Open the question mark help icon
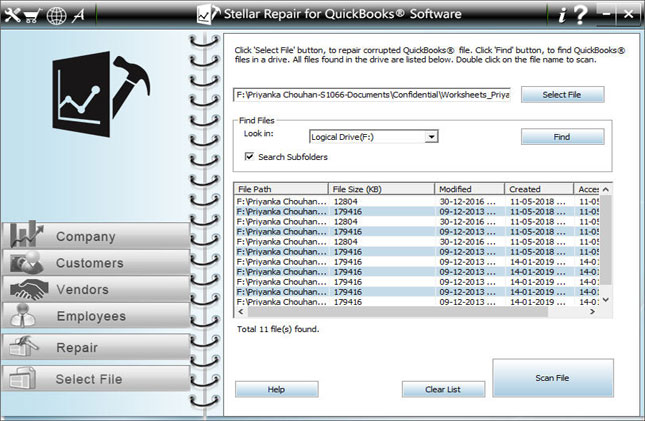645x421 pixels. point(580,15)
